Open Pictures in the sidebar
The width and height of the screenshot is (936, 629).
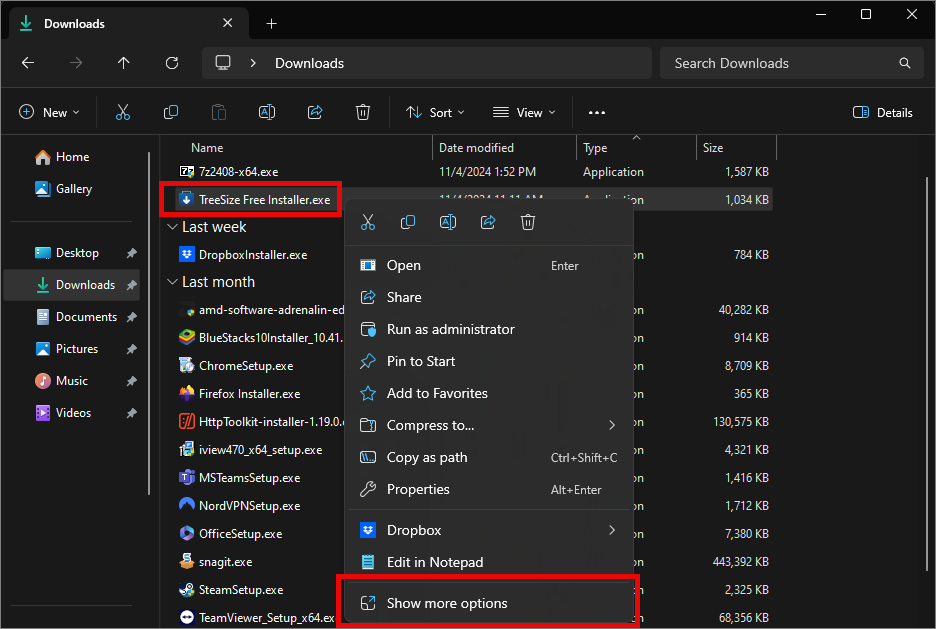[72, 349]
